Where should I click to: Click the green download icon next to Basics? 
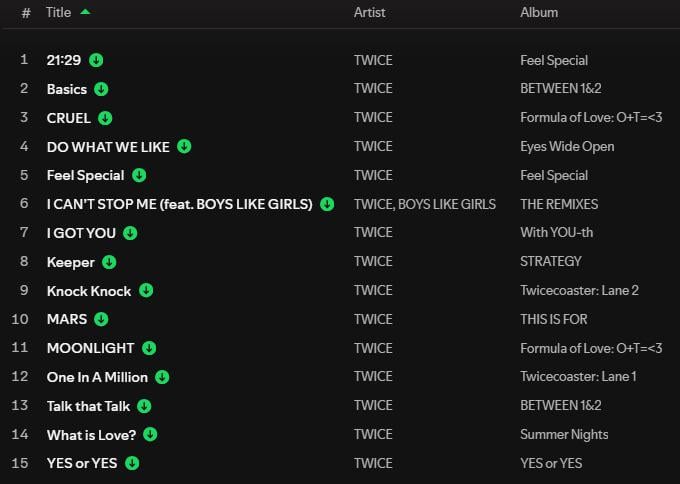click(x=101, y=89)
